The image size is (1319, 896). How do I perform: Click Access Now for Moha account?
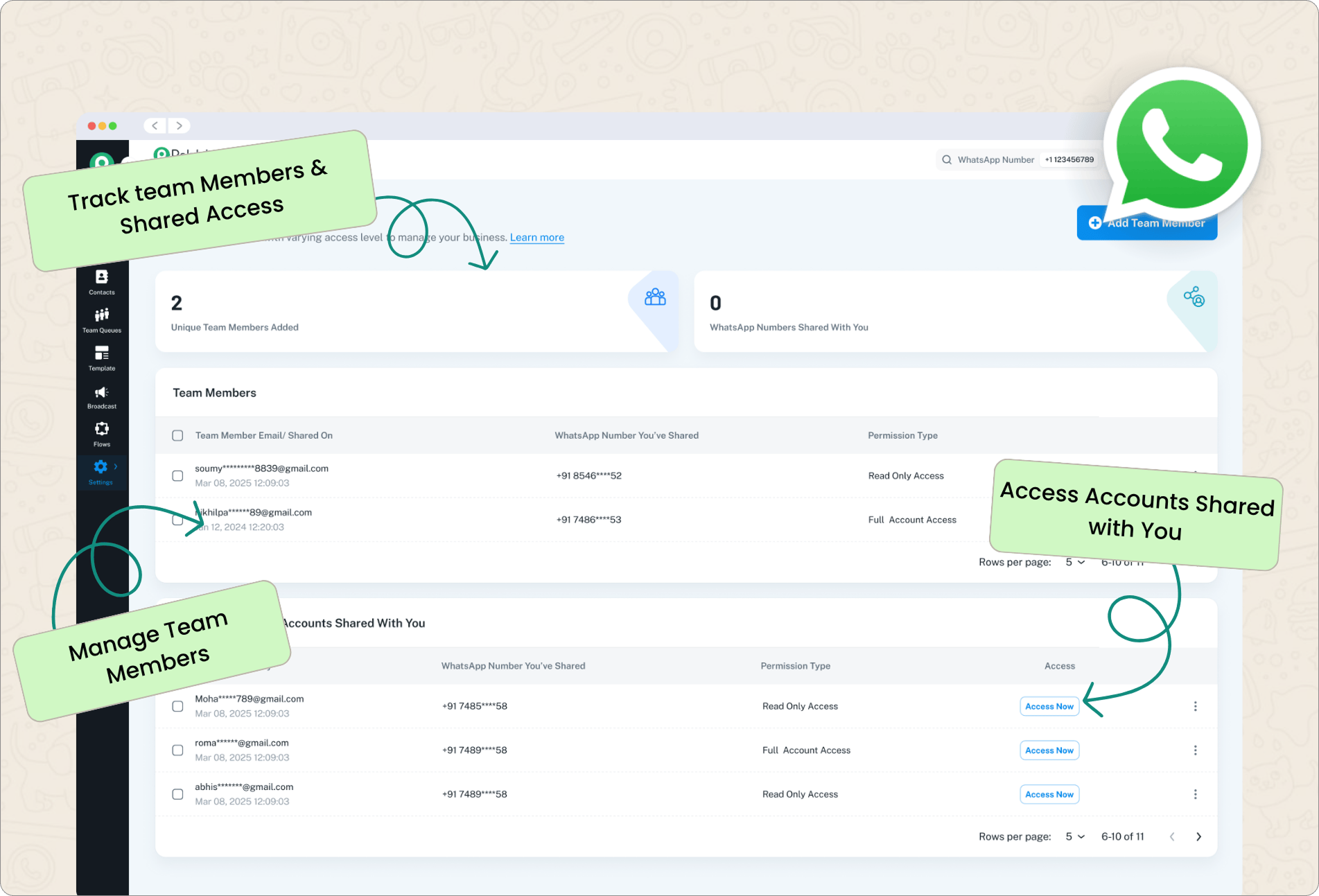click(1049, 706)
